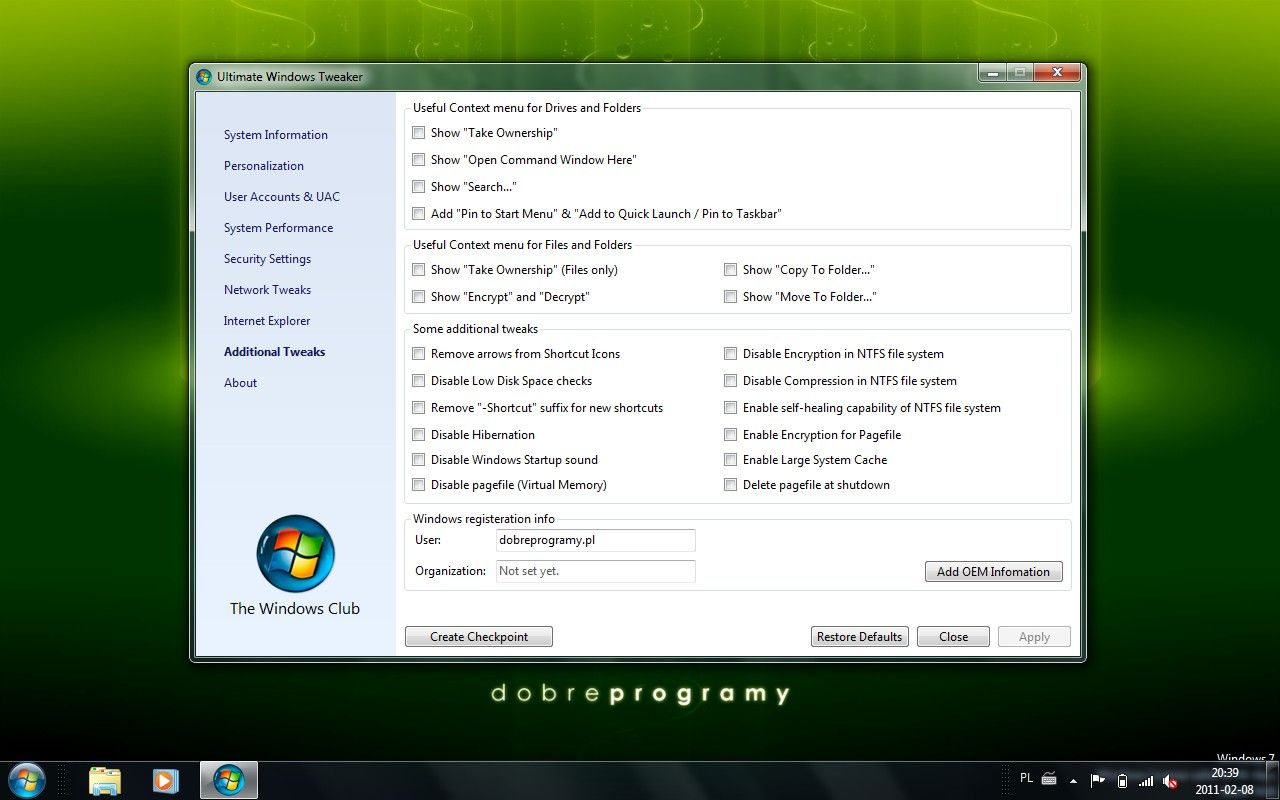Unmute the speaker icon in the tray
The height and width of the screenshot is (800, 1280).
(1170, 779)
